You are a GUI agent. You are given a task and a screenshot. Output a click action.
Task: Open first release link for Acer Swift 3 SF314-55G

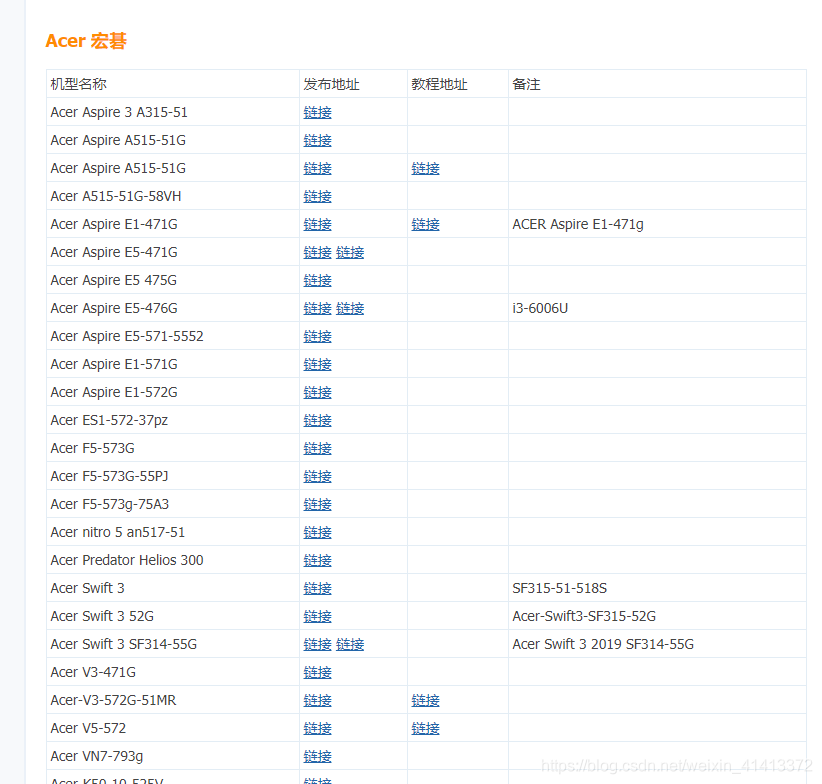coord(317,644)
